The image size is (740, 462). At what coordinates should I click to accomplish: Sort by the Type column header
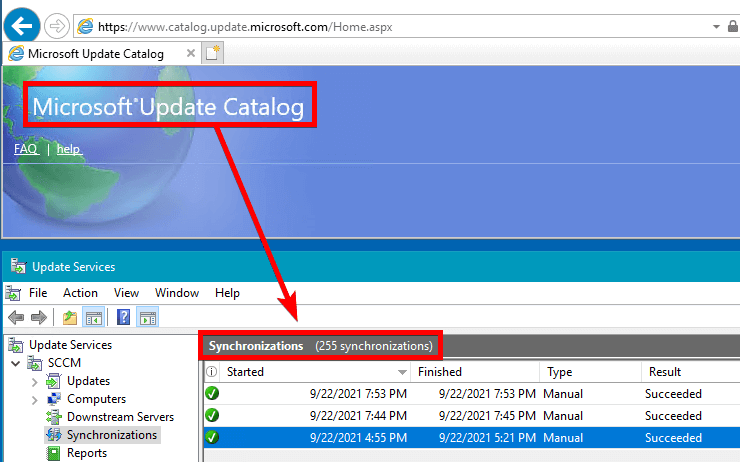point(591,372)
